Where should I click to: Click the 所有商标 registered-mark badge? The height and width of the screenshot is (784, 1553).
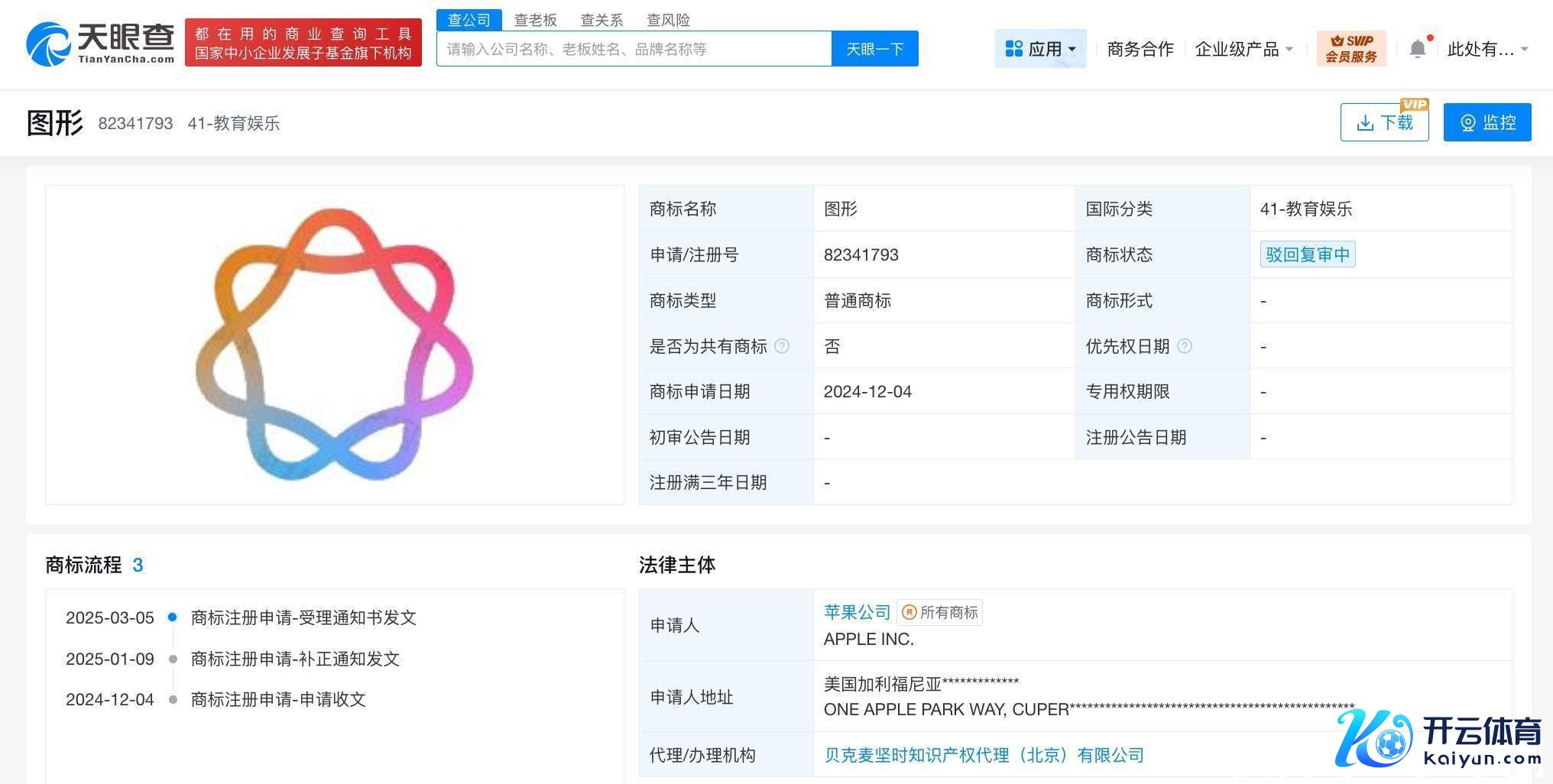coord(940,612)
